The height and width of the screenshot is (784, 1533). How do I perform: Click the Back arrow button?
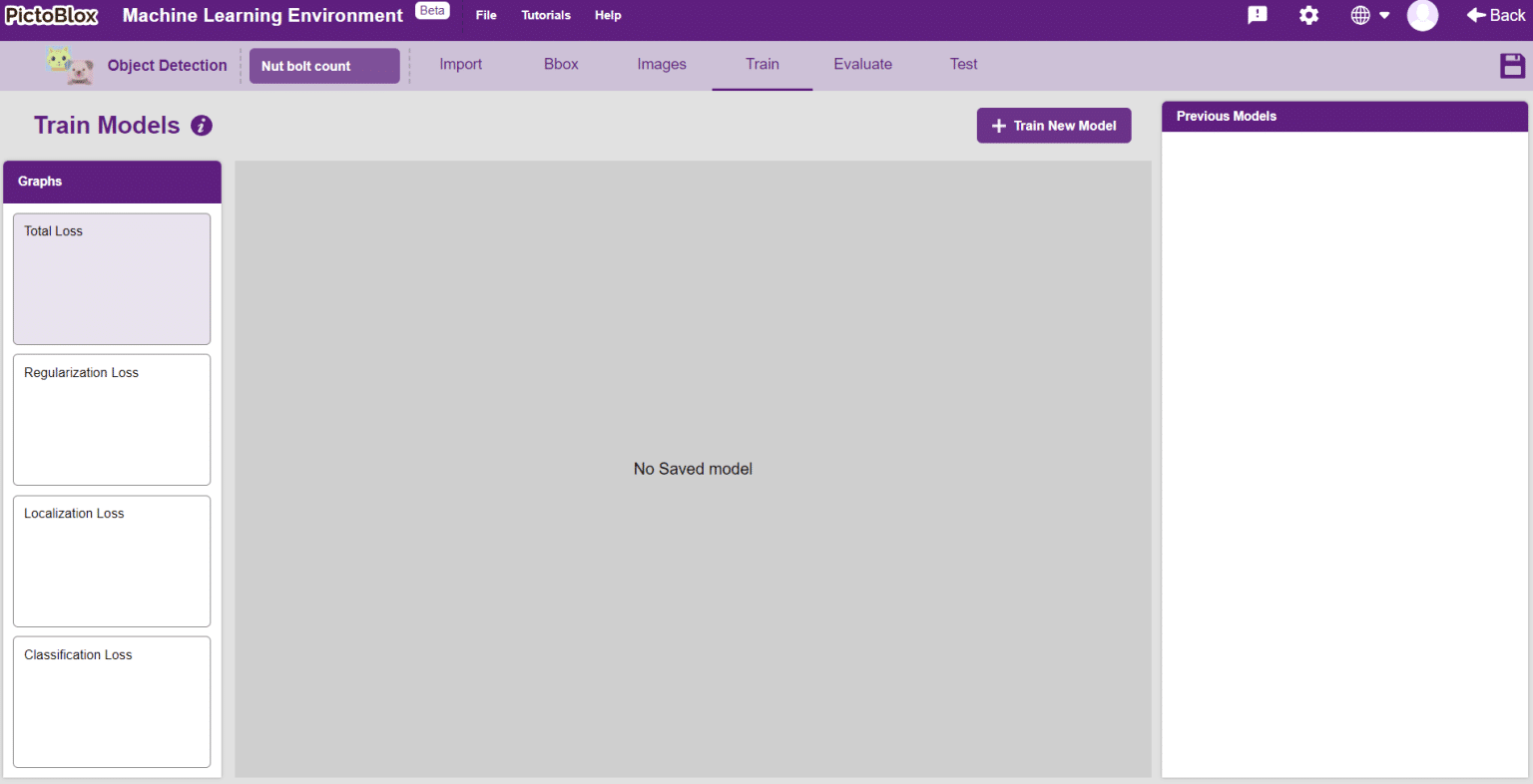1495,15
